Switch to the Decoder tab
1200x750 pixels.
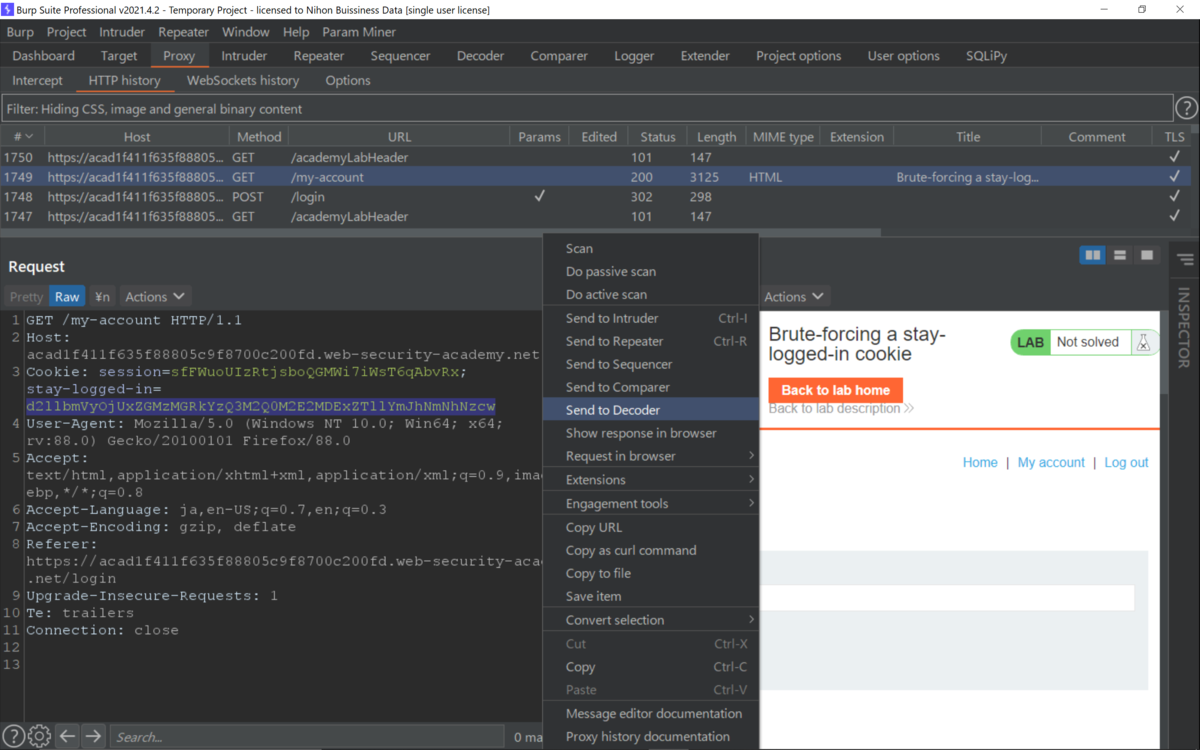pos(480,56)
